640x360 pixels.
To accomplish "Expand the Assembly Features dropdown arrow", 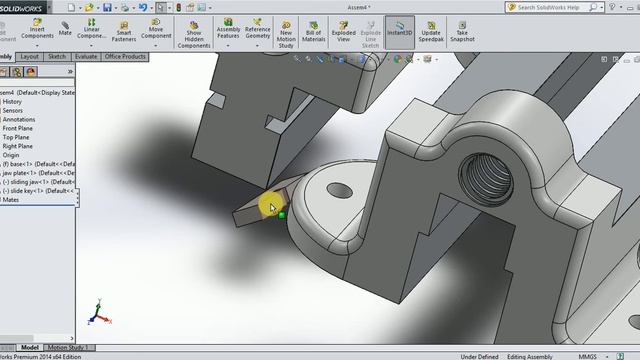I will [228, 46].
